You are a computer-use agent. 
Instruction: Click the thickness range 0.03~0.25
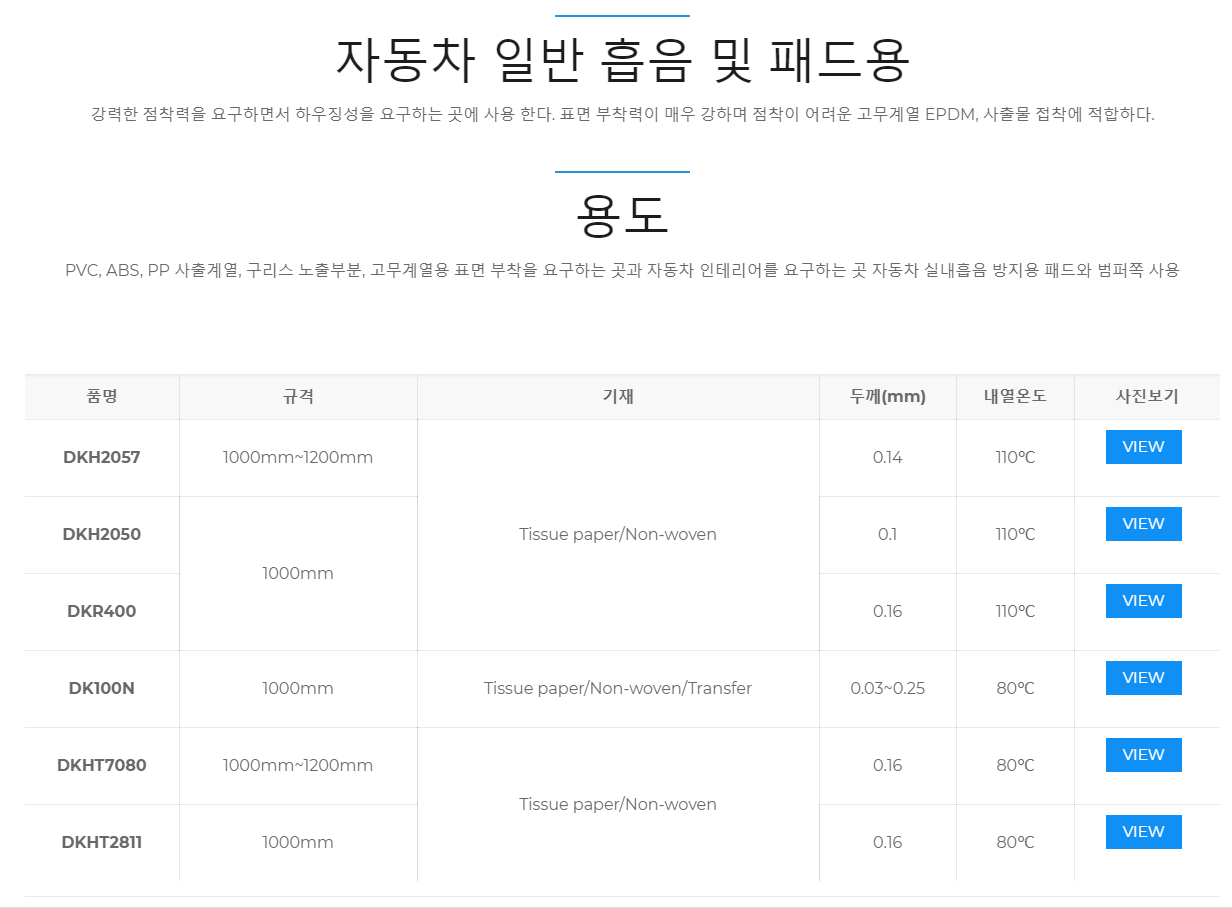[888, 689]
